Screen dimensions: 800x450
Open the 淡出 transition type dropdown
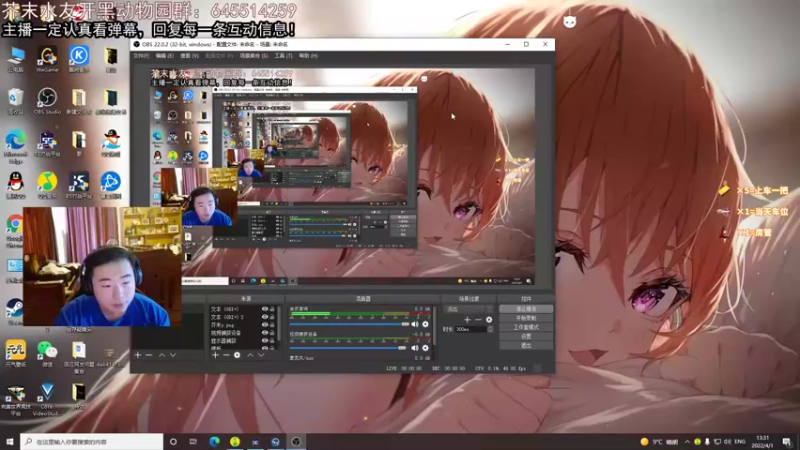pos(469,309)
